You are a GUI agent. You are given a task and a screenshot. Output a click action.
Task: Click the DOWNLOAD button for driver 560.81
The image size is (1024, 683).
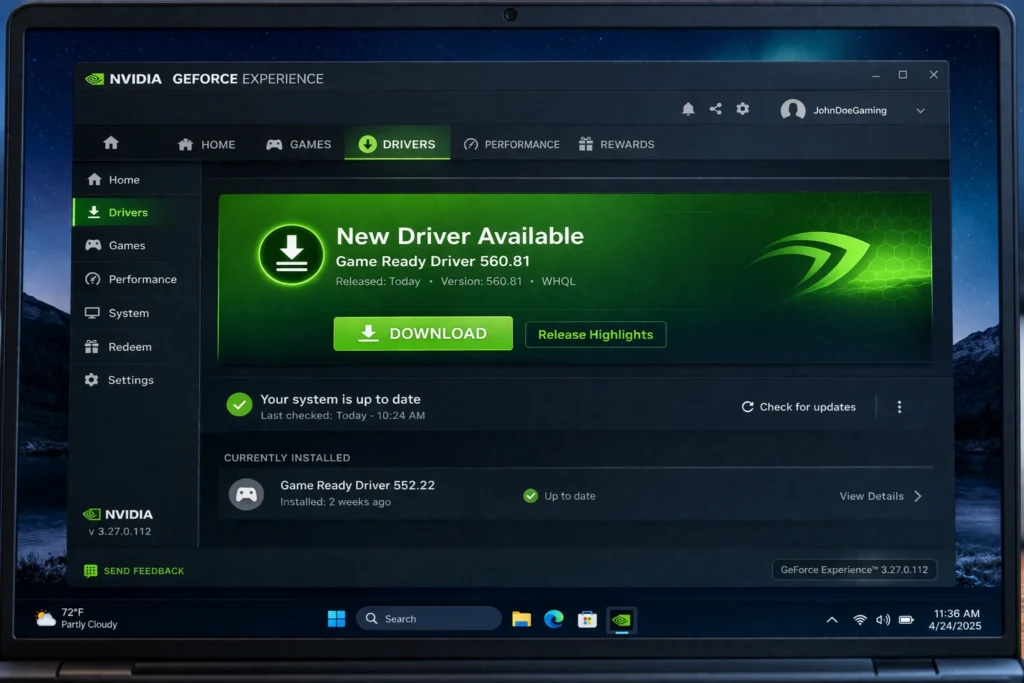[x=422, y=333]
